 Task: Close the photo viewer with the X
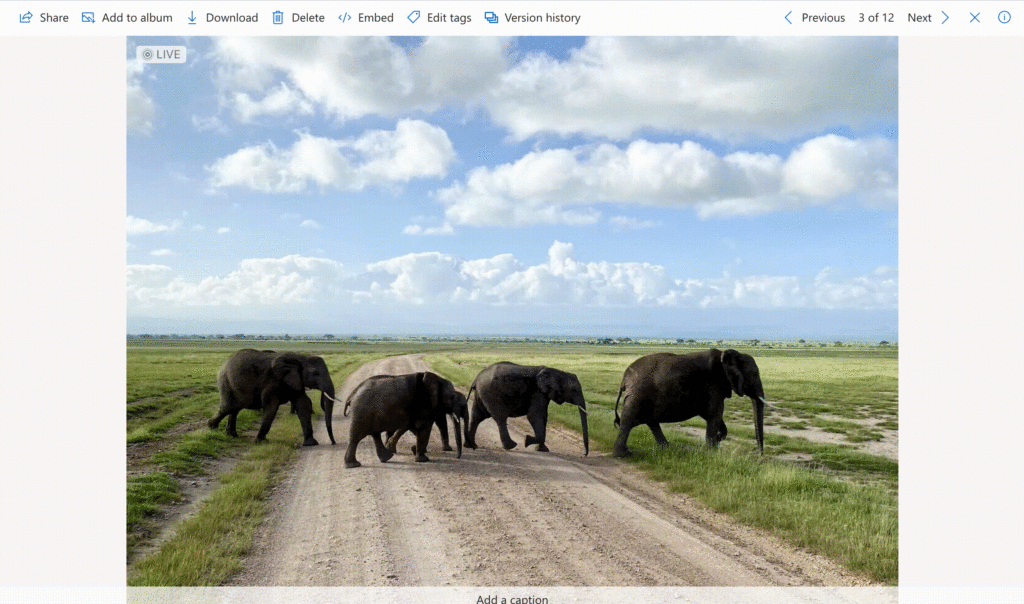[x=975, y=18]
